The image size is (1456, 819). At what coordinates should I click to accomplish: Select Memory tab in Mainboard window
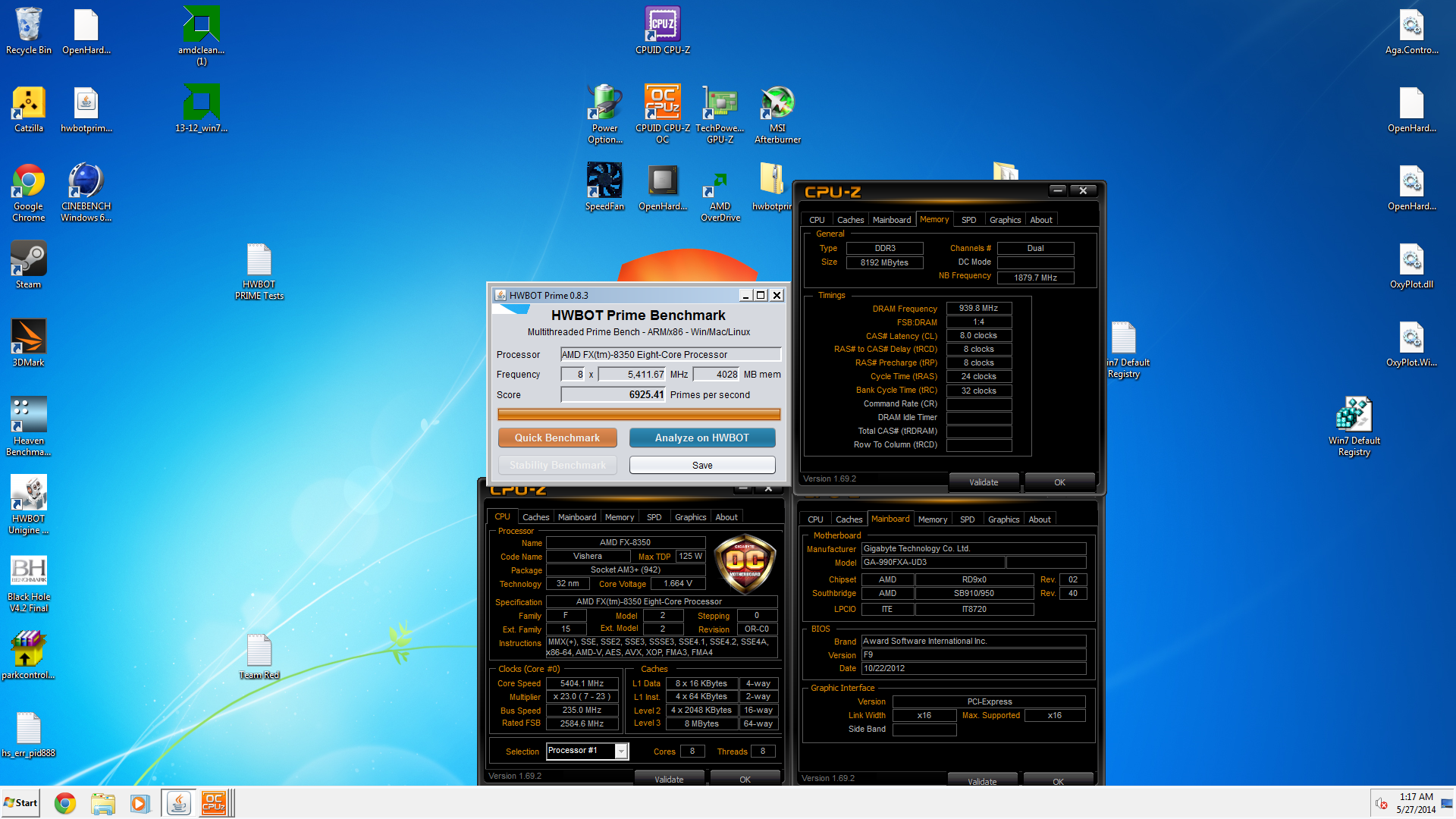(932, 519)
